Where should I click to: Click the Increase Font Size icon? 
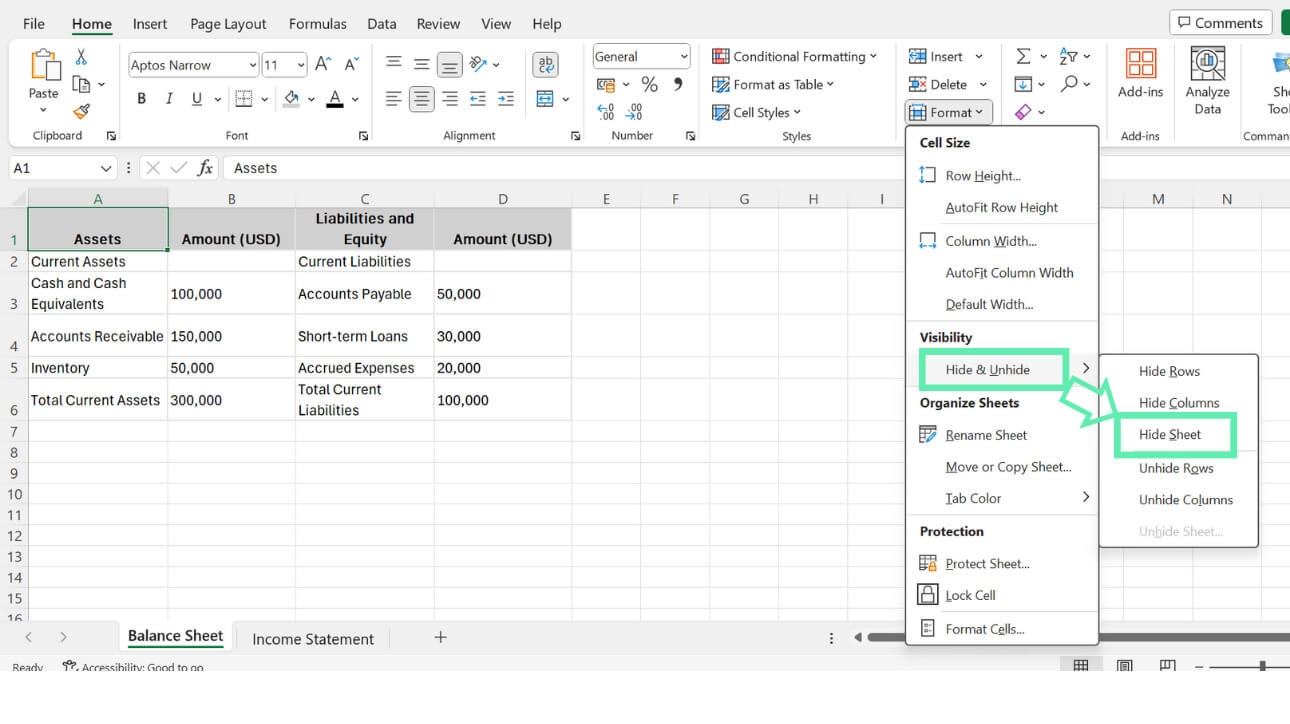322,63
